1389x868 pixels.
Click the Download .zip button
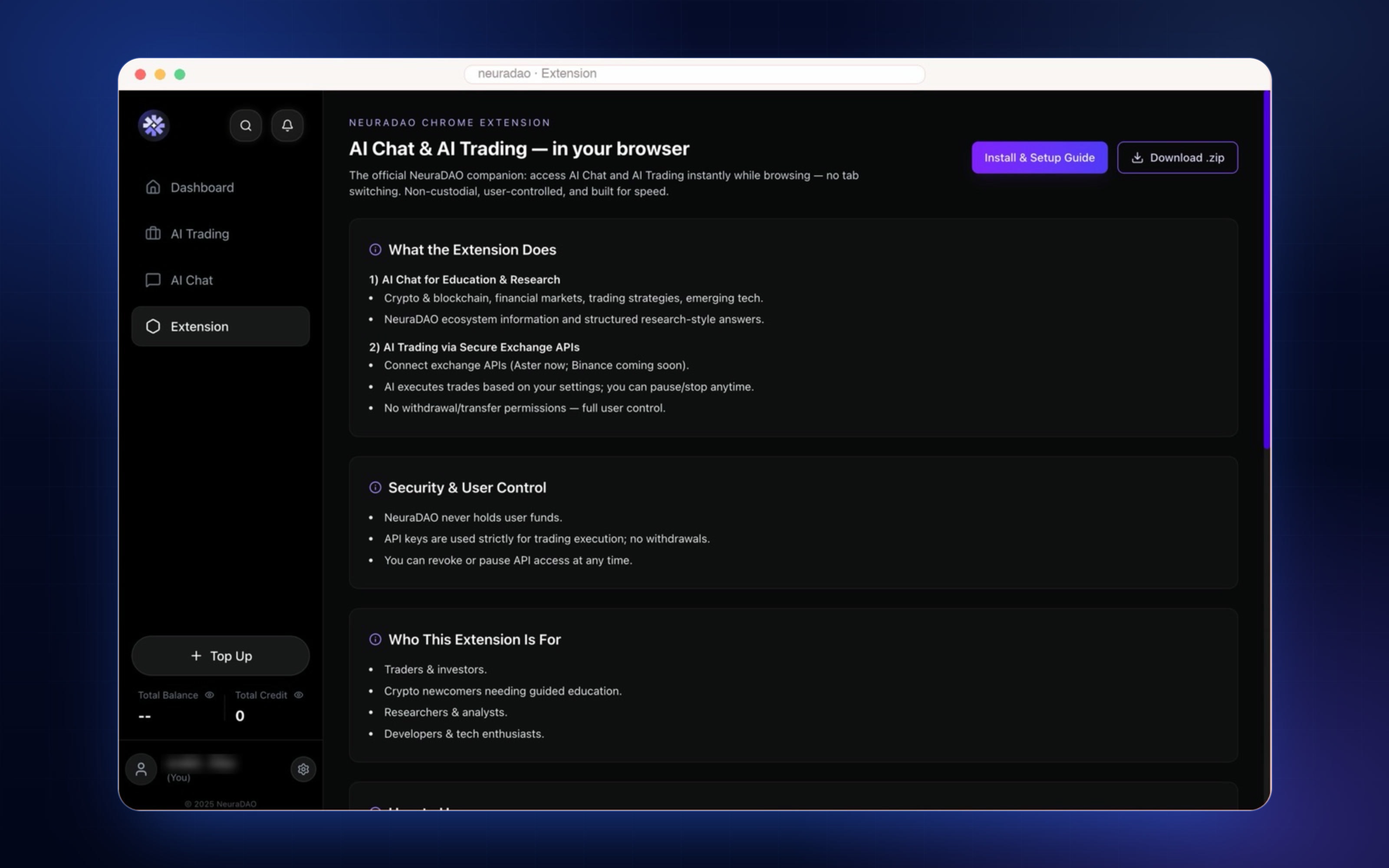pos(1177,157)
